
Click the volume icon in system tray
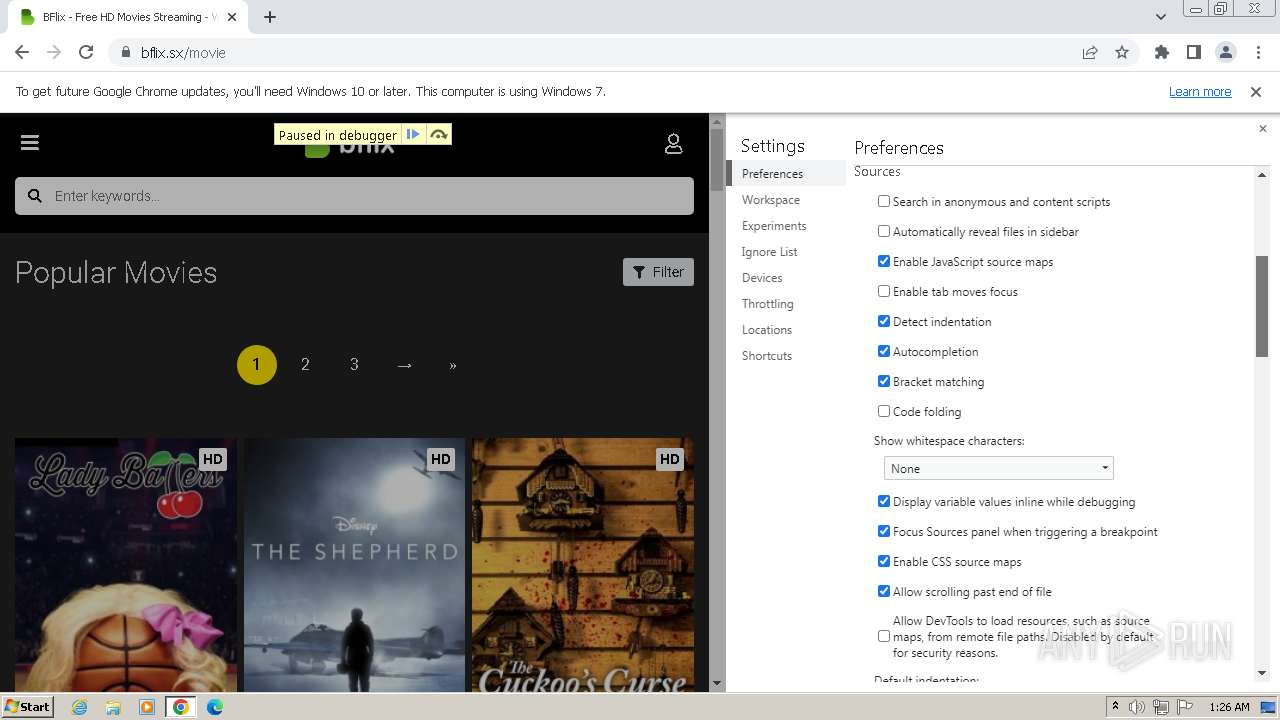click(x=1137, y=707)
